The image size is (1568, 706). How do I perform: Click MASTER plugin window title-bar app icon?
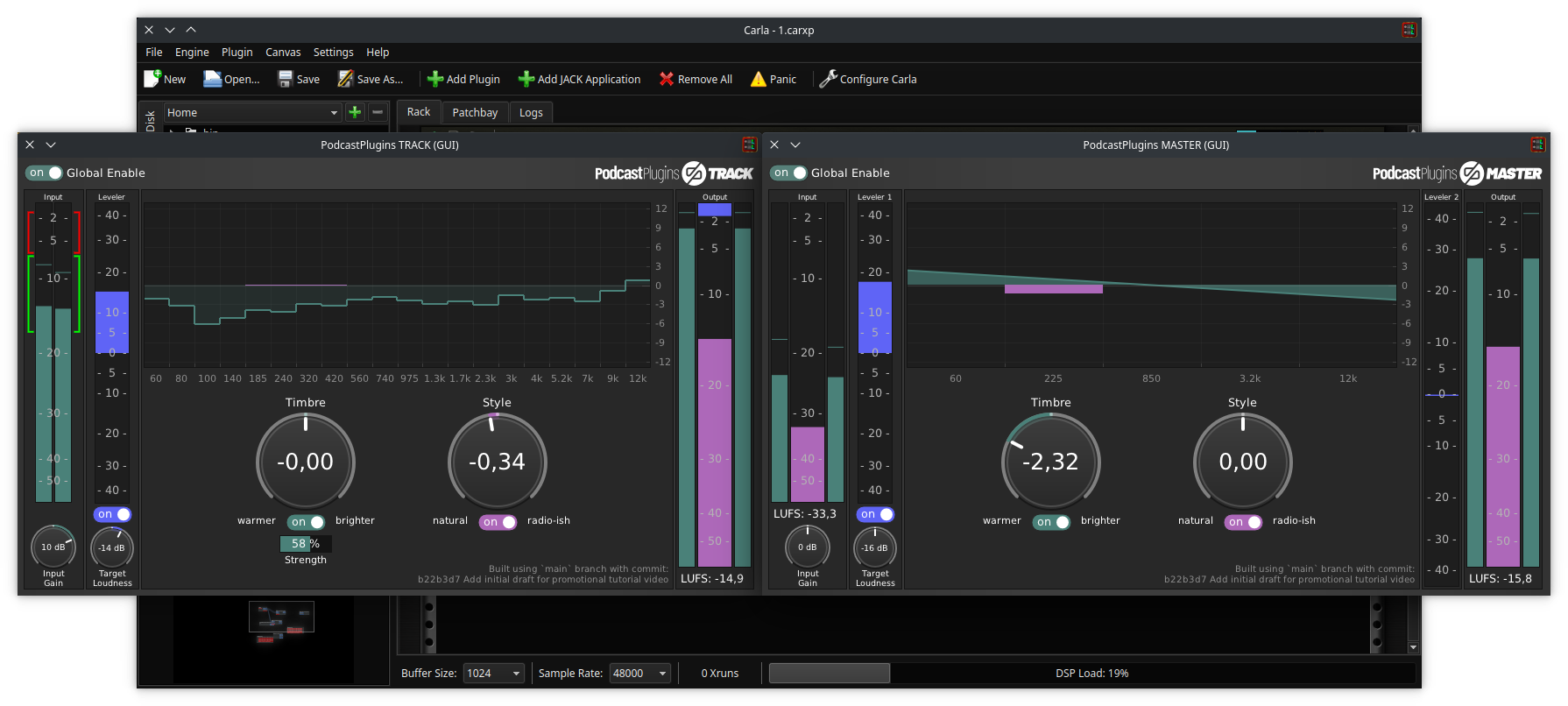coord(1537,145)
